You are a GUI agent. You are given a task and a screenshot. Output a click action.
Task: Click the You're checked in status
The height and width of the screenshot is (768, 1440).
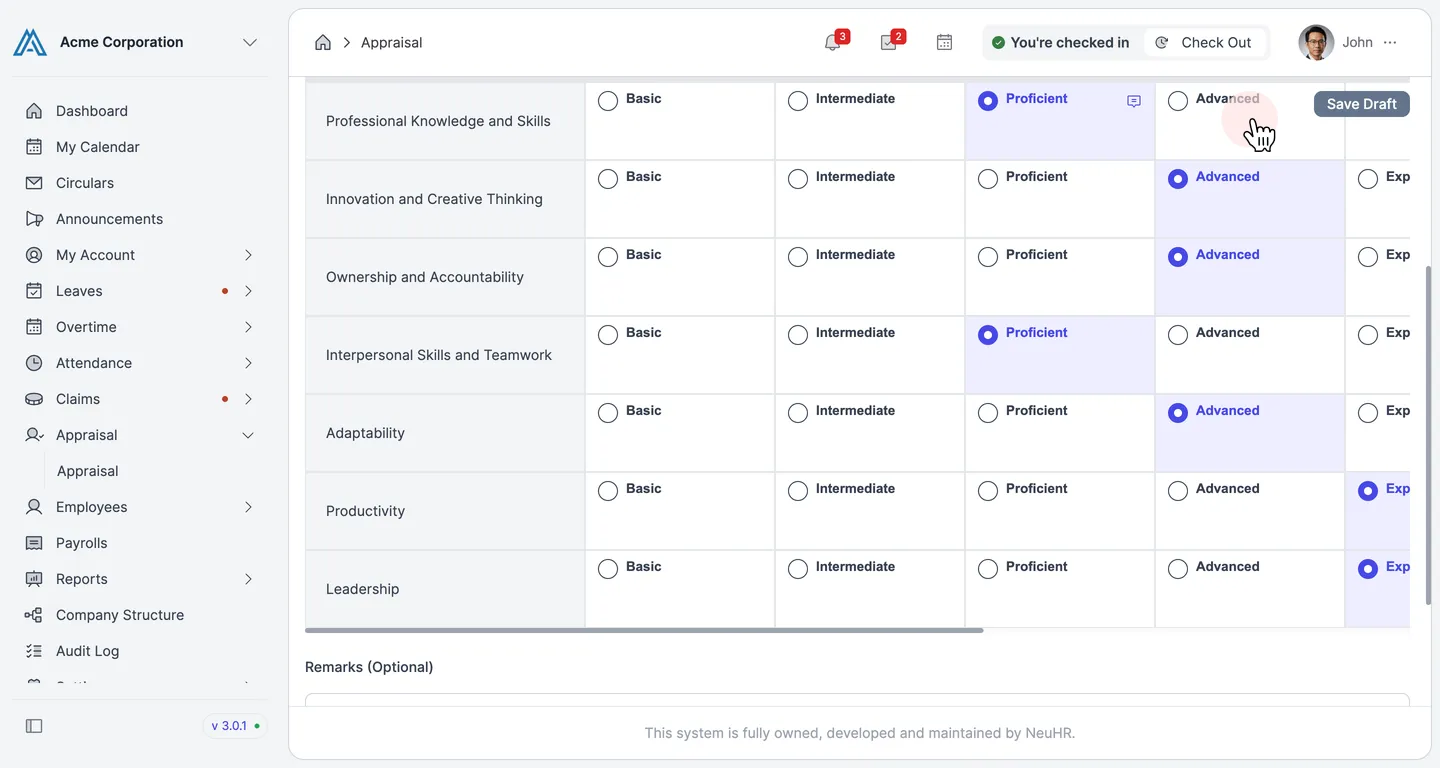pyautogui.click(x=1061, y=42)
